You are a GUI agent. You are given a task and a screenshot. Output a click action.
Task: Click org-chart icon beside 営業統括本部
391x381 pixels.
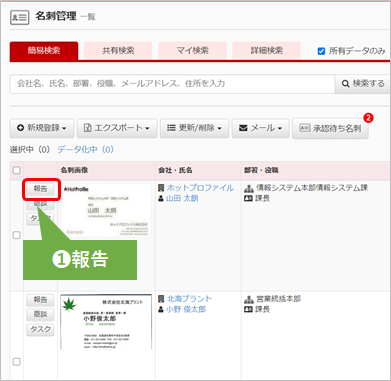tap(249, 299)
